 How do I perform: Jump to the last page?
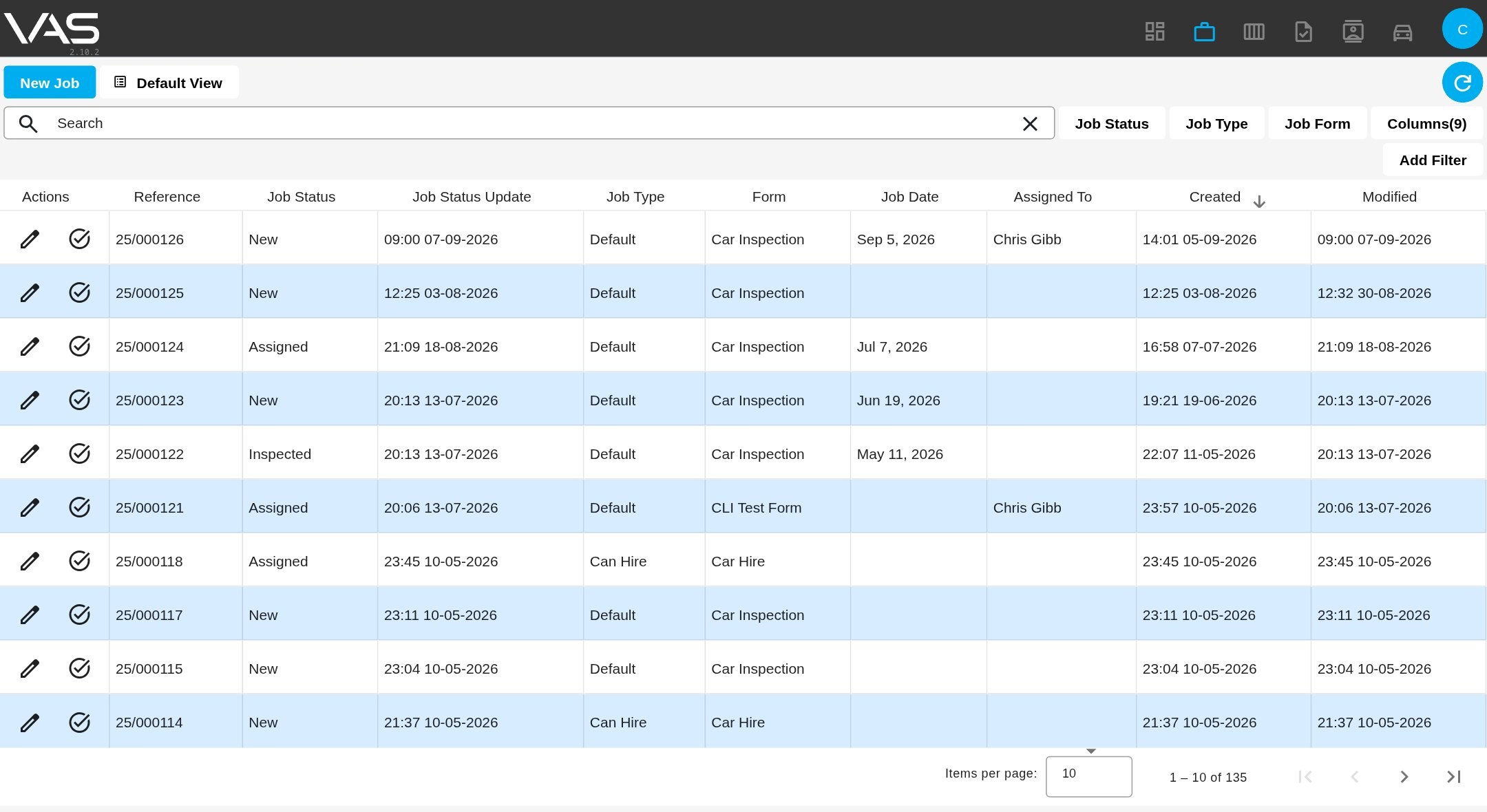pos(1453,777)
